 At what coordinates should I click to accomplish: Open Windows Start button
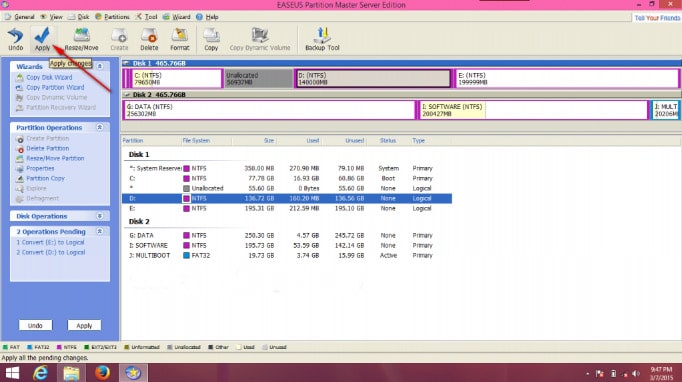12,373
